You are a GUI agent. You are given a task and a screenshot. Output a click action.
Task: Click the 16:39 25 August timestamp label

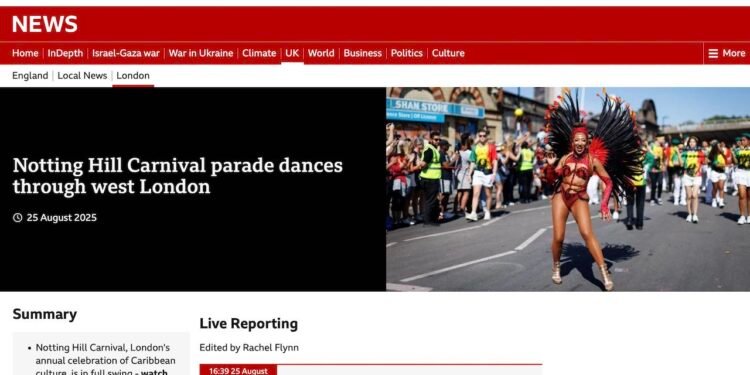(238, 371)
